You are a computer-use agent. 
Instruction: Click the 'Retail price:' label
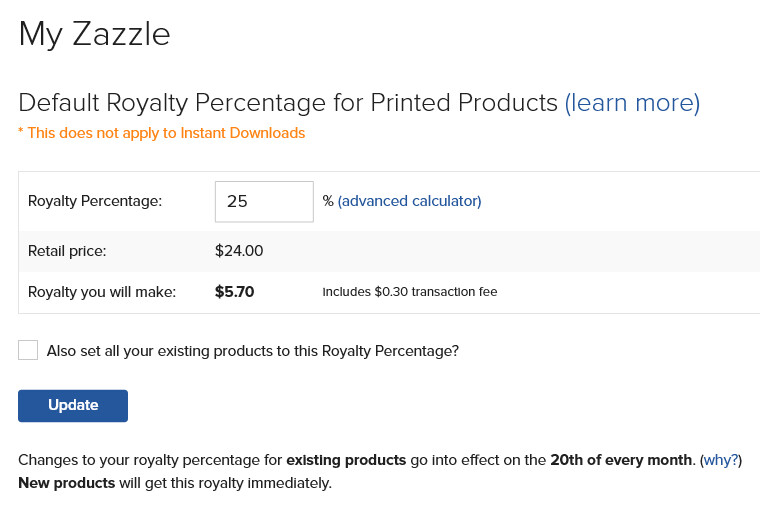(x=67, y=251)
